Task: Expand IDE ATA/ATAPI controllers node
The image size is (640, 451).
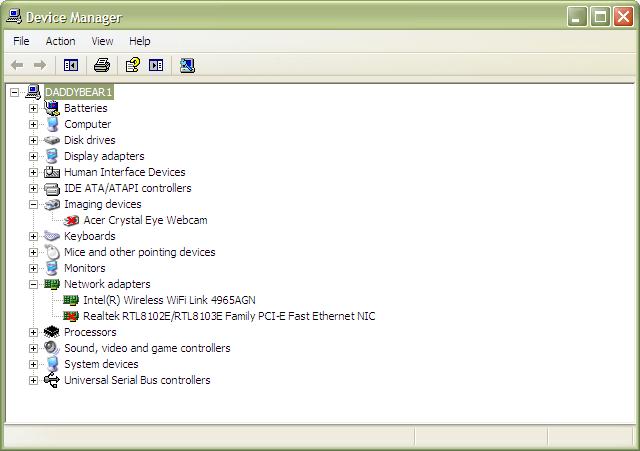Action: point(33,188)
